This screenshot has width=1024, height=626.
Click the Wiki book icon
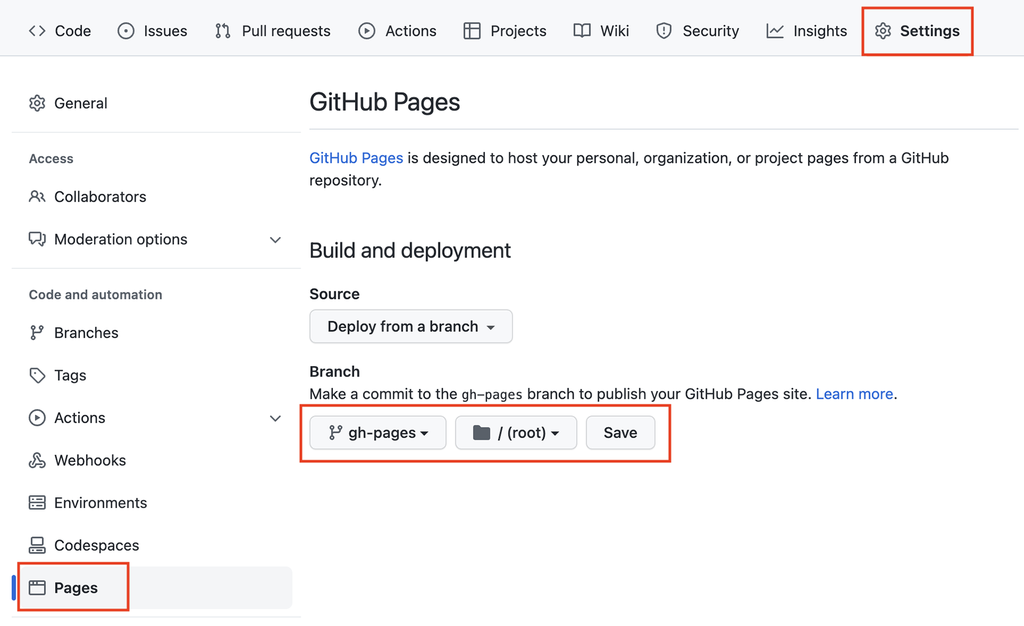[581, 30]
